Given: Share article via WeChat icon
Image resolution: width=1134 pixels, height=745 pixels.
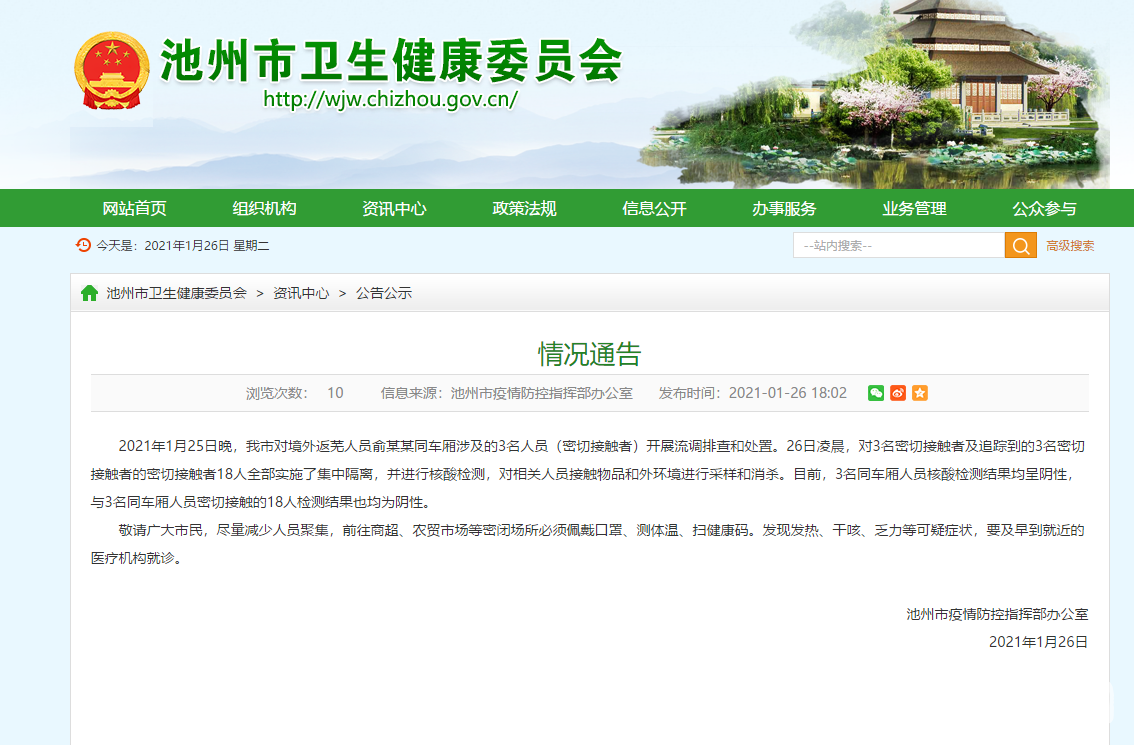Looking at the screenshot, I should (x=876, y=393).
